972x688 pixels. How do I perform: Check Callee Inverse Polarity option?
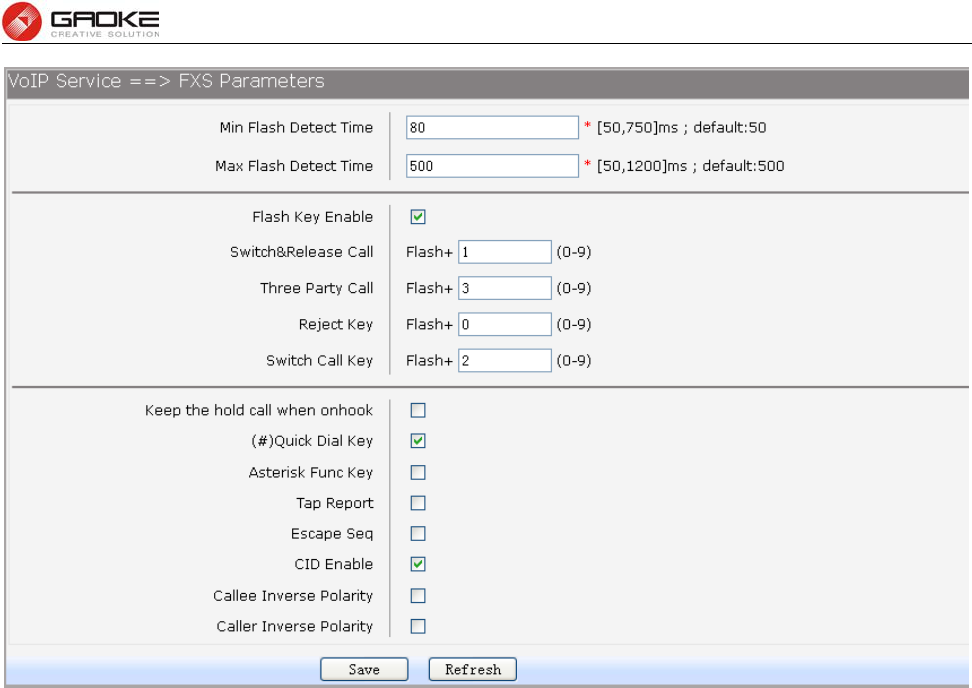pos(418,596)
